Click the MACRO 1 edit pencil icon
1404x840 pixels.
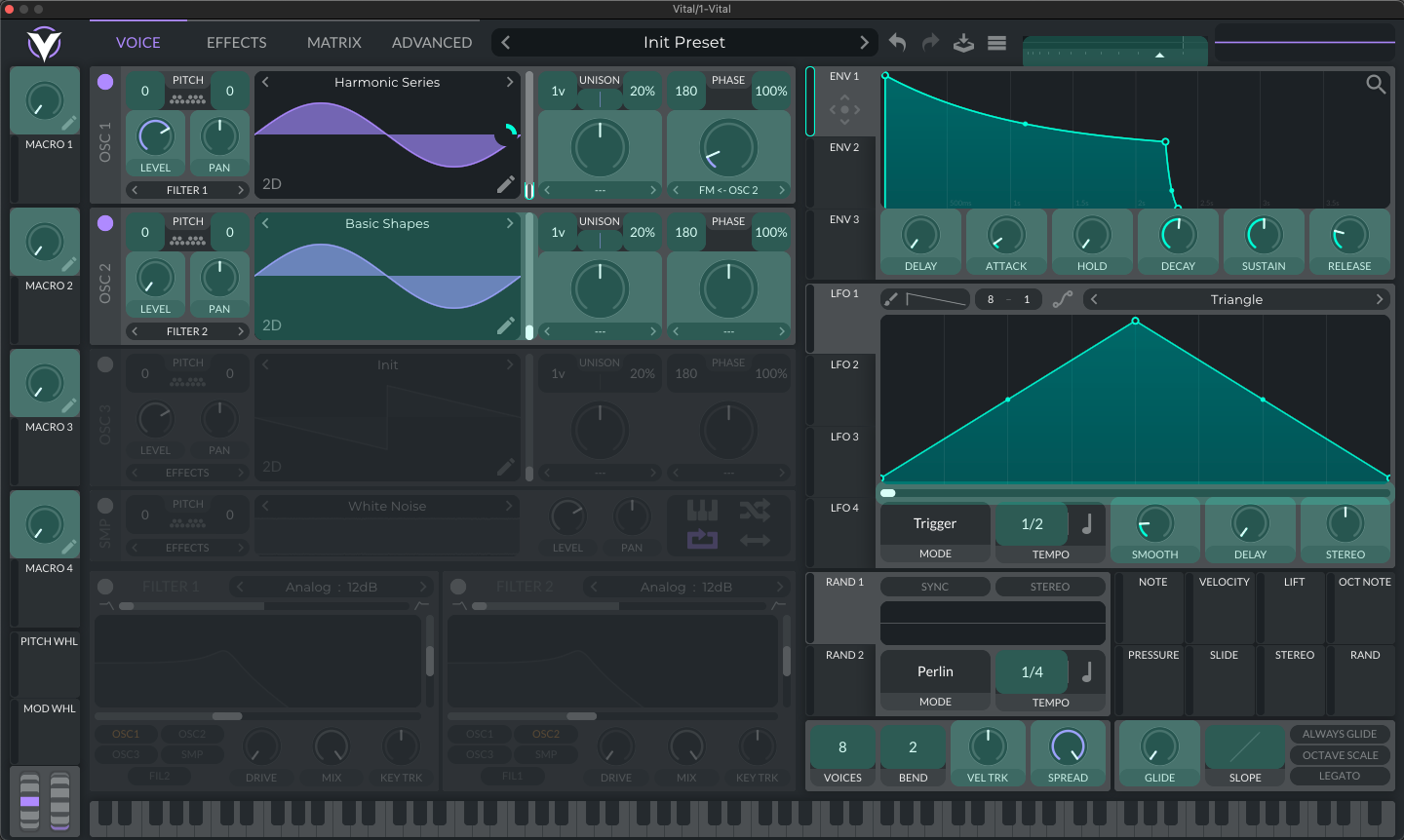(68, 124)
